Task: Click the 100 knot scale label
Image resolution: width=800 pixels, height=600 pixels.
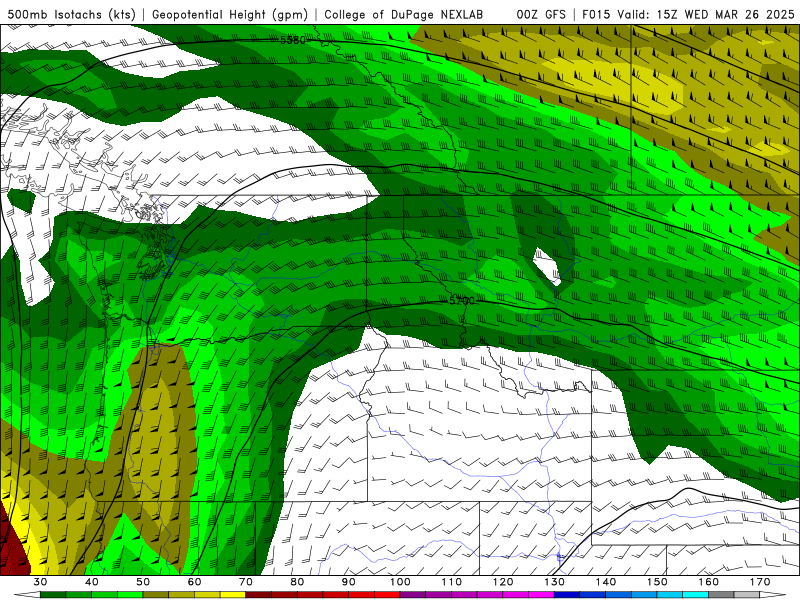Action: pyautogui.click(x=400, y=582)
